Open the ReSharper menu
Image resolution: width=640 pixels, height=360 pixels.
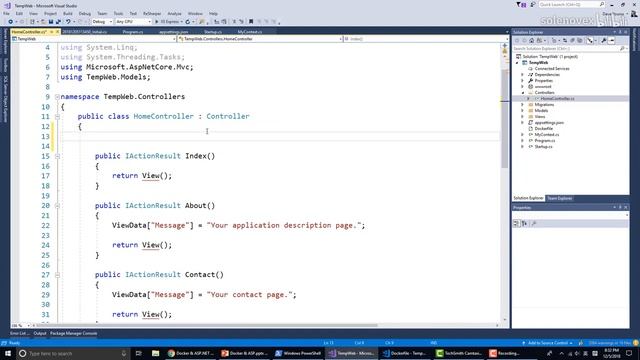[152, 13]
